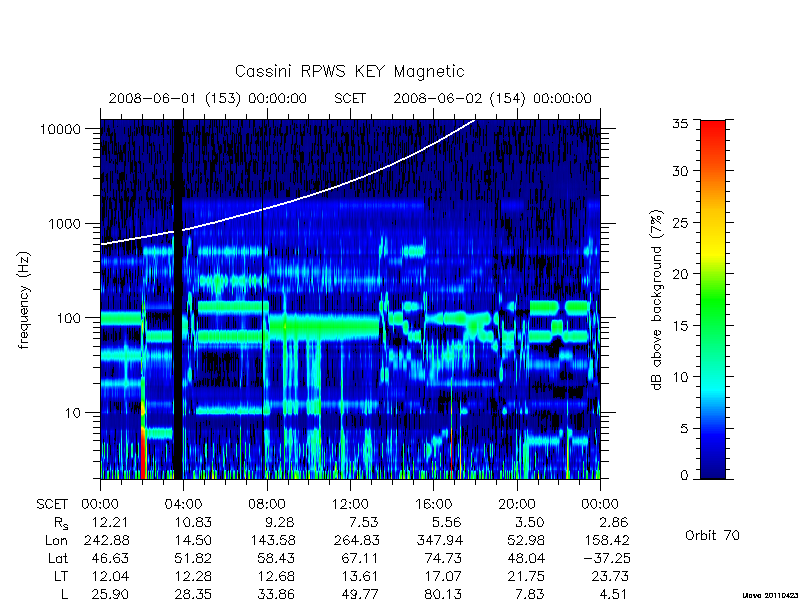Select the "5" colorbar tick label
This screenshot has width=800, height=600.
(684, 429)
